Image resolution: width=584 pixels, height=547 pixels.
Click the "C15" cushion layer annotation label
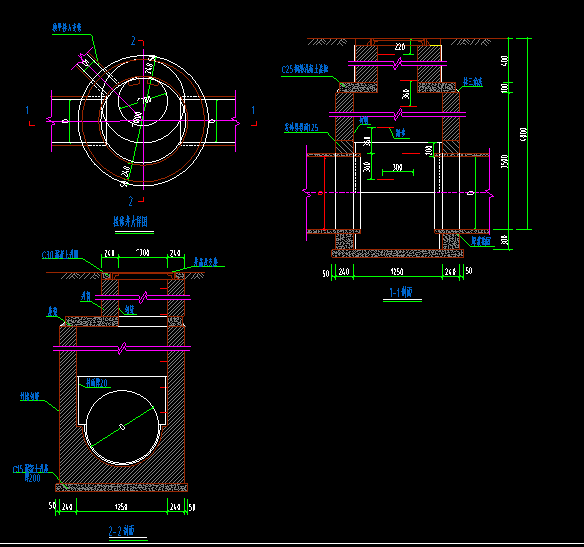(31, 469)
